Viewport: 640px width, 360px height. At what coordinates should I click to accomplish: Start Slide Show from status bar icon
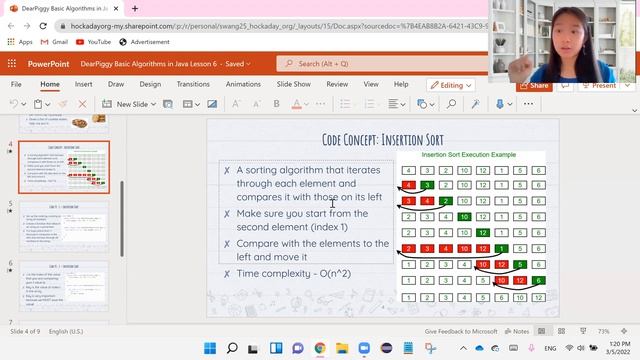point(583,331)
